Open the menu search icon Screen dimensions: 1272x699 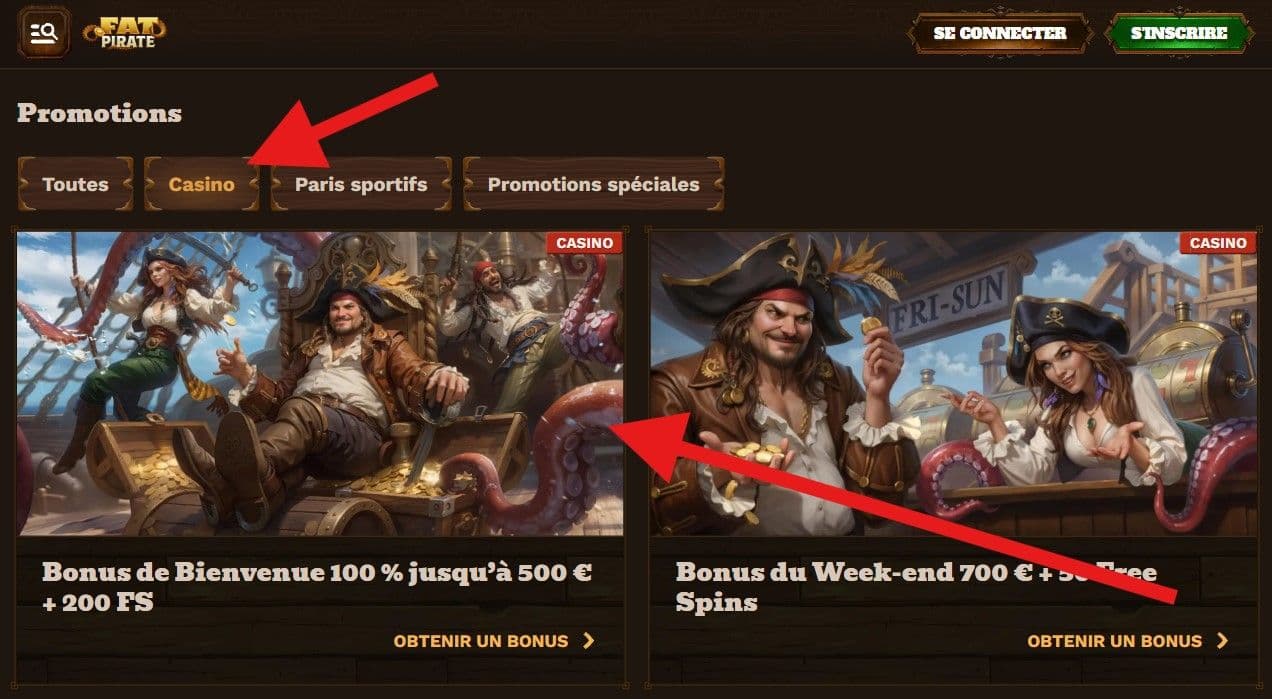coord(44,33)
